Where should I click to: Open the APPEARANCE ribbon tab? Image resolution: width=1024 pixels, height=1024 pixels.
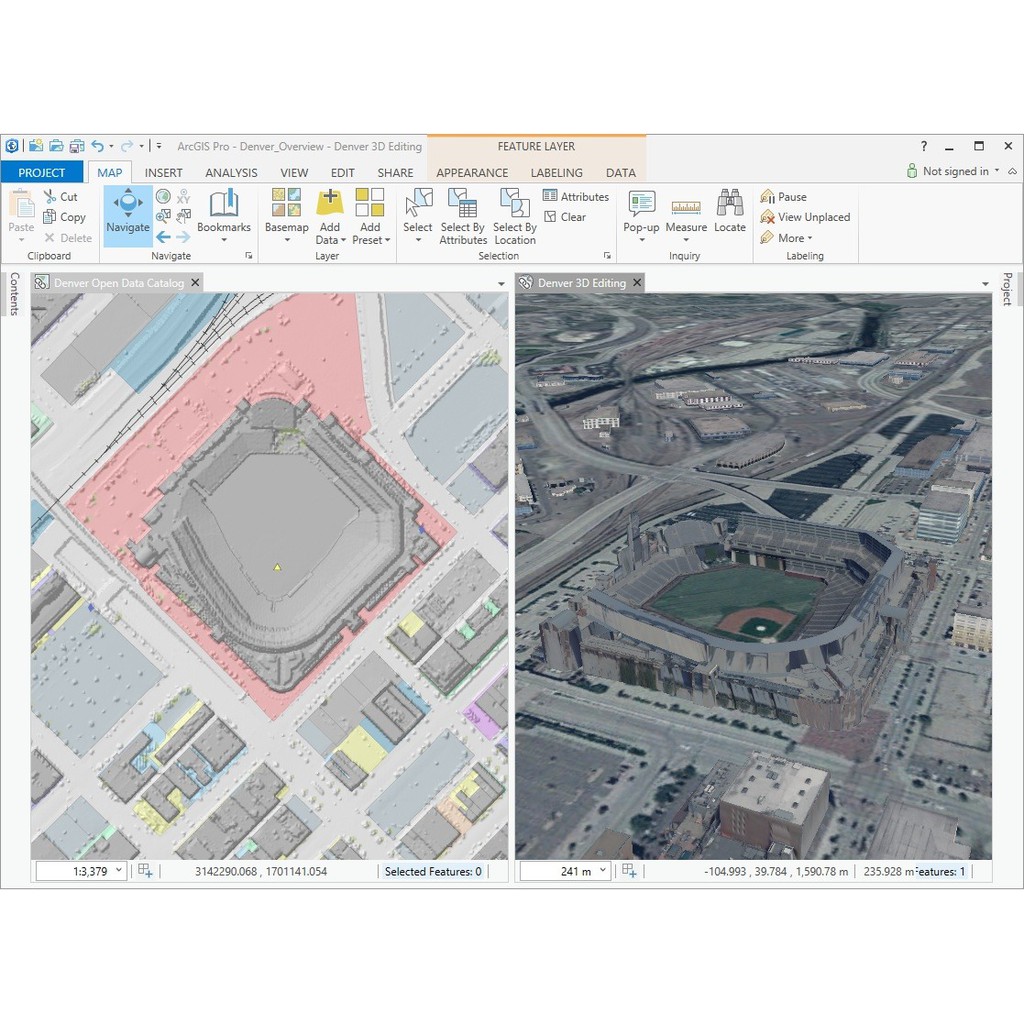(472, 172)
